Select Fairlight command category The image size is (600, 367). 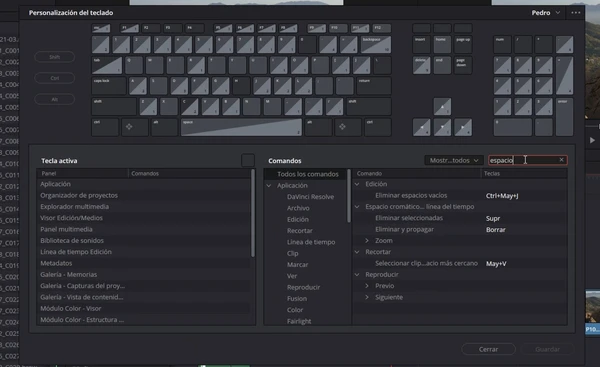point(299,321)
